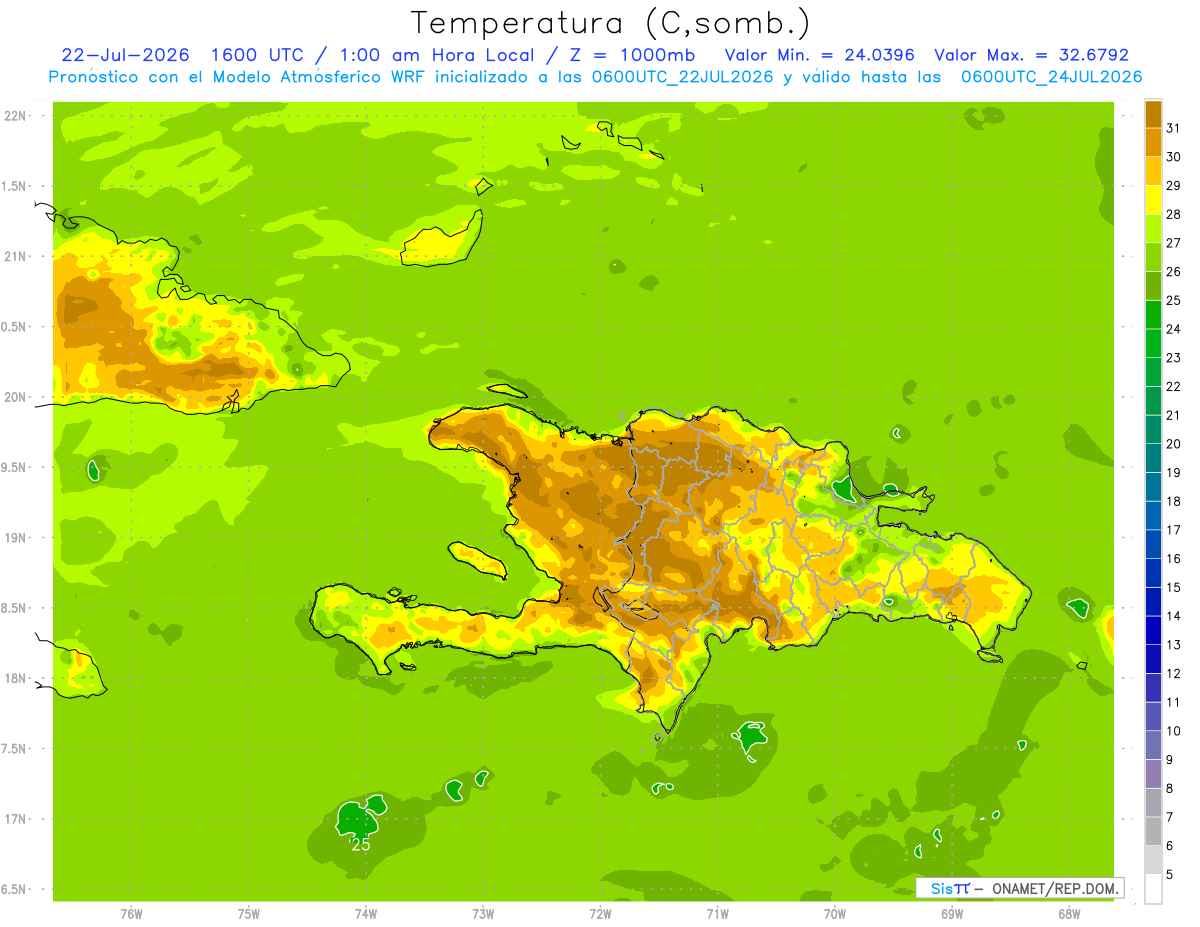Image resolution: width=1200 pixels, height=927 pixels.
Task: Click the "31" color scale label
Action: (1174, 128)
